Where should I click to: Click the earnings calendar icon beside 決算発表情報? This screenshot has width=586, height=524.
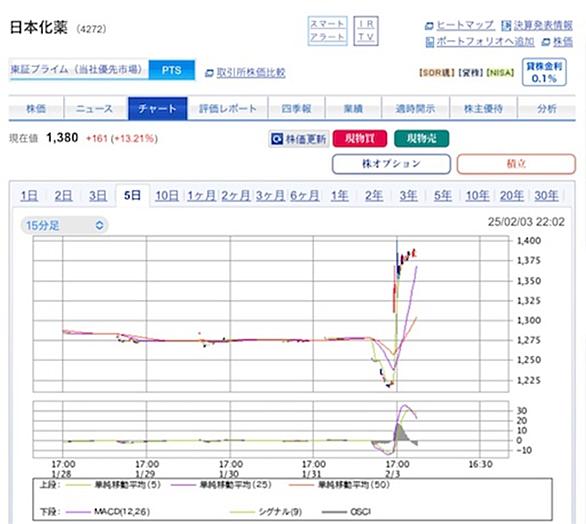tap(506, 25)
